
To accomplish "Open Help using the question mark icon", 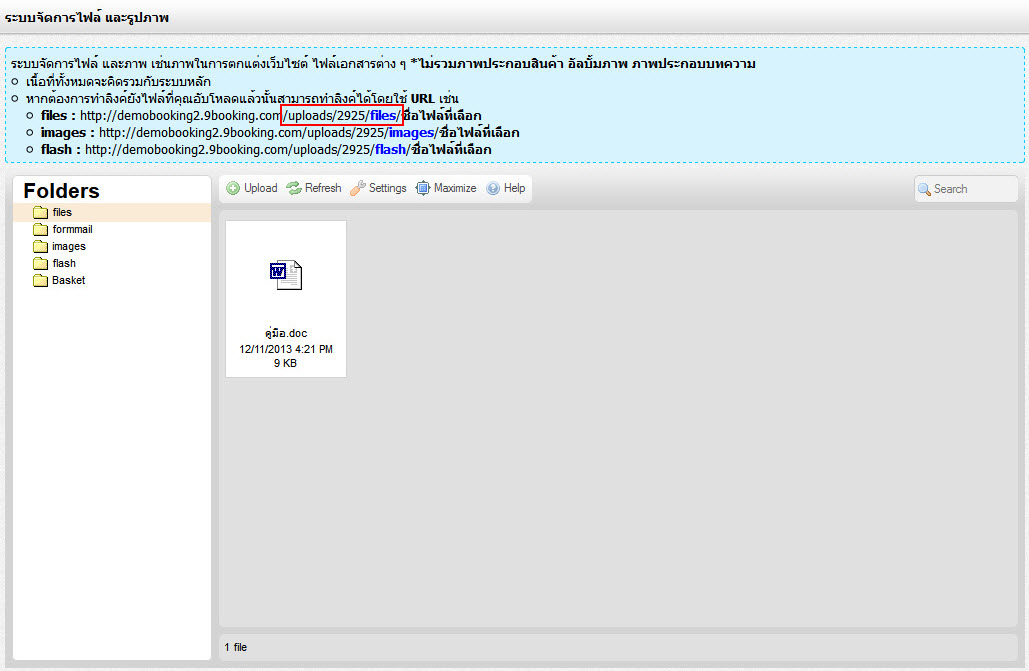I will point(493,188).
